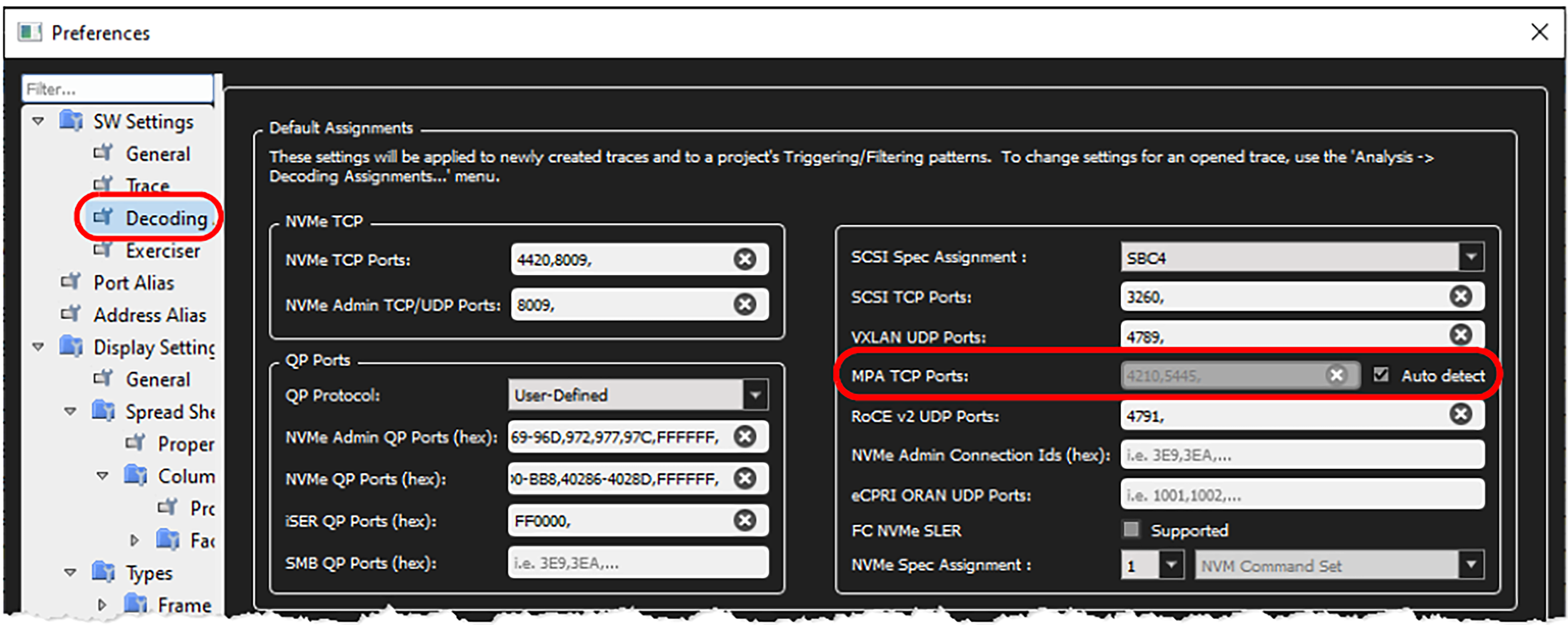The image size is (1568, 625).
Task: Close the Preferences window
Action: [x=1539, y=31]
